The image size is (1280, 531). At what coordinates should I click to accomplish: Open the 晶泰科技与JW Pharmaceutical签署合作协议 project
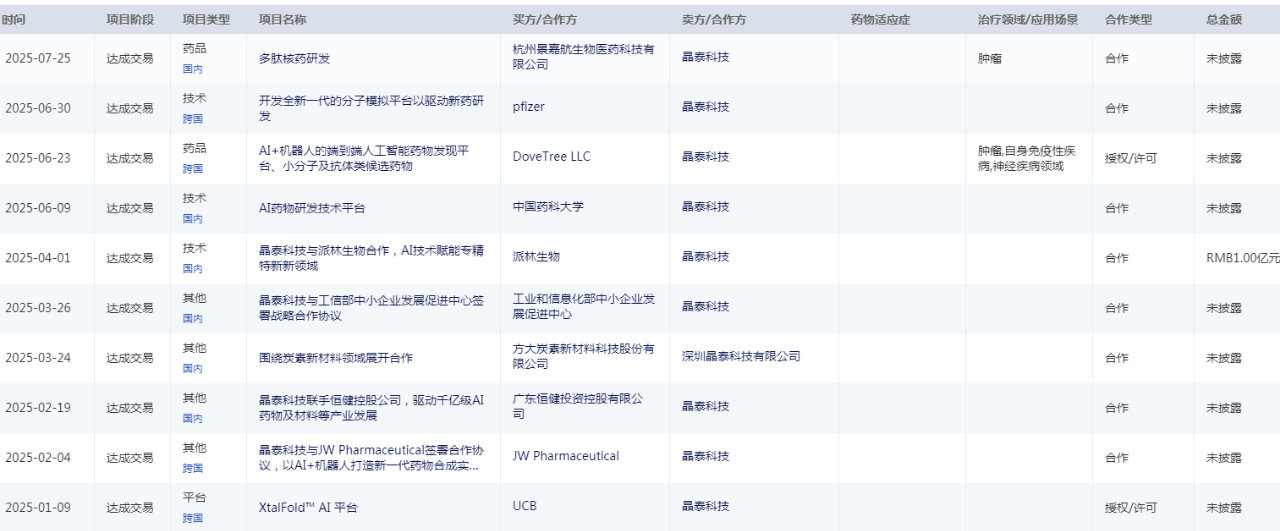[x=371, y=458]
